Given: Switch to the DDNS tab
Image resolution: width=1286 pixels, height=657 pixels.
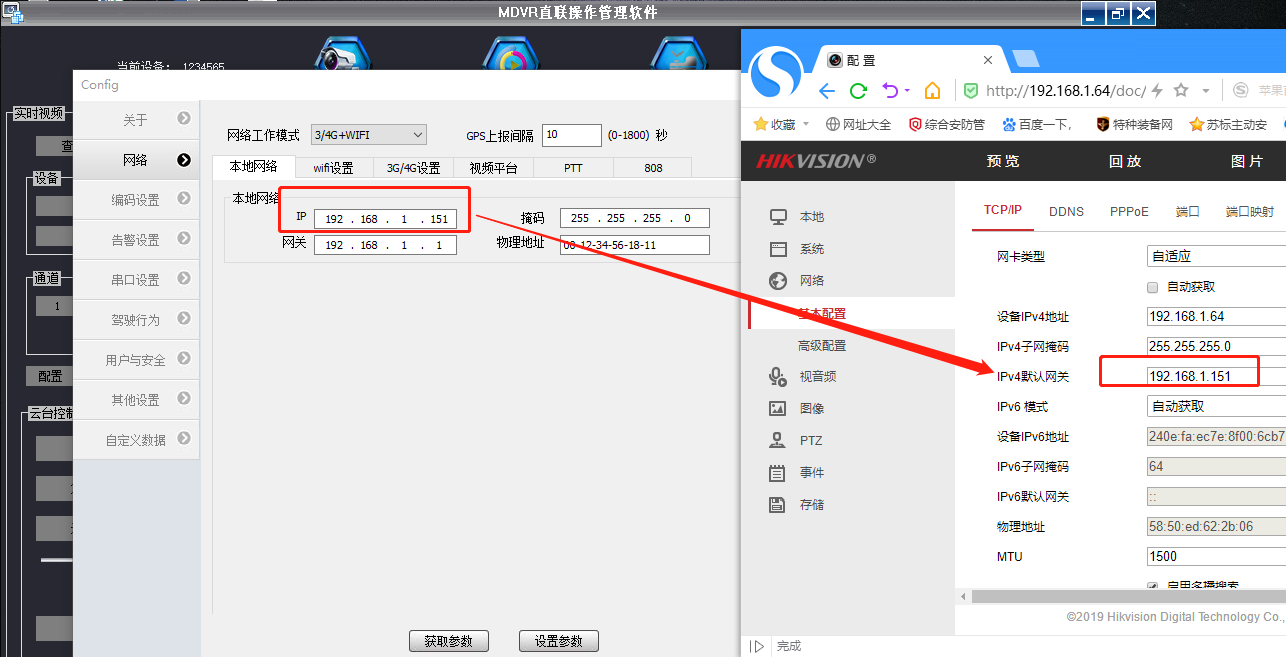Looking at the screenshot, I should (1066, 211).
